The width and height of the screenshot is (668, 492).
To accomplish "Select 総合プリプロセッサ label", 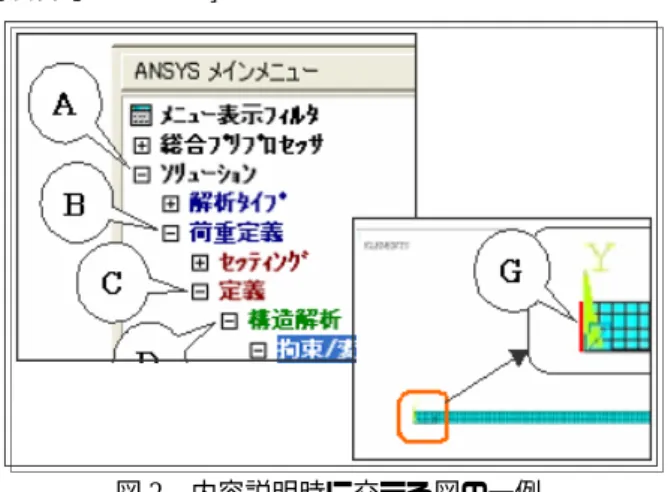I will [x=242, y=145].
